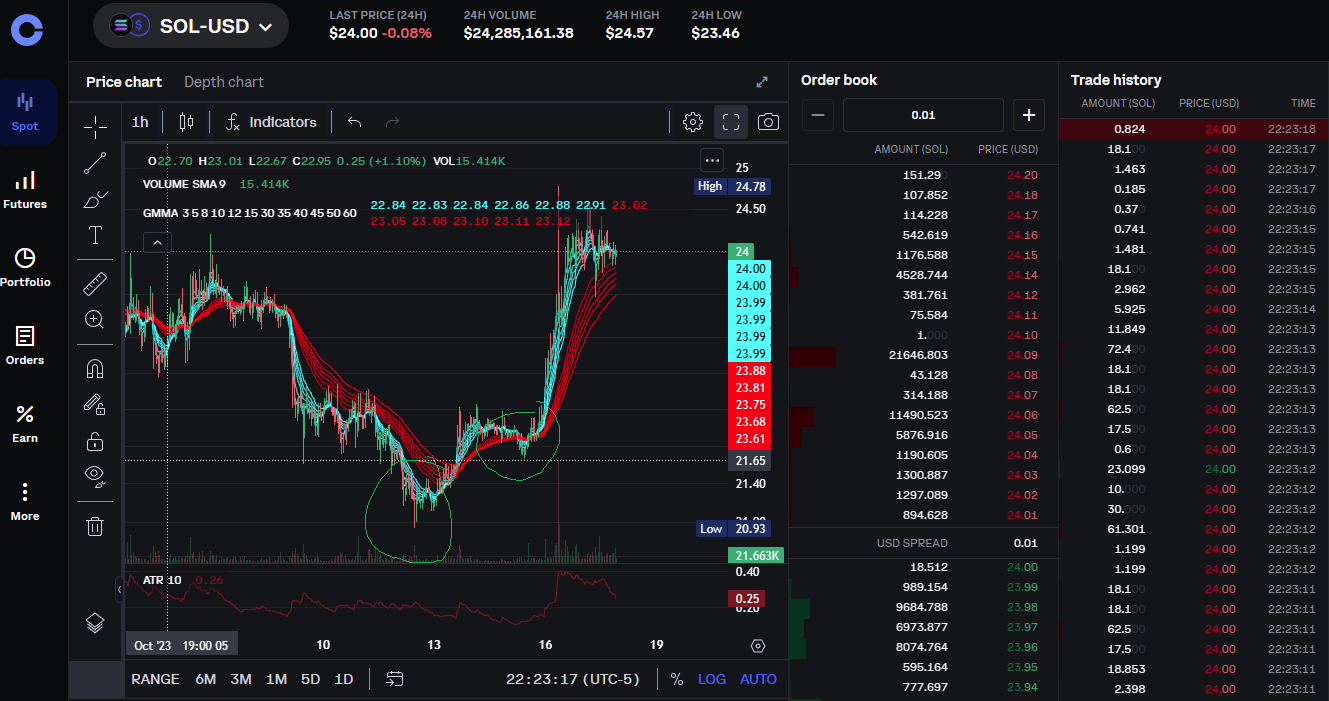Select the measure ruler tool
This screenshot has height=701, width=1329.
coord(95,283)
